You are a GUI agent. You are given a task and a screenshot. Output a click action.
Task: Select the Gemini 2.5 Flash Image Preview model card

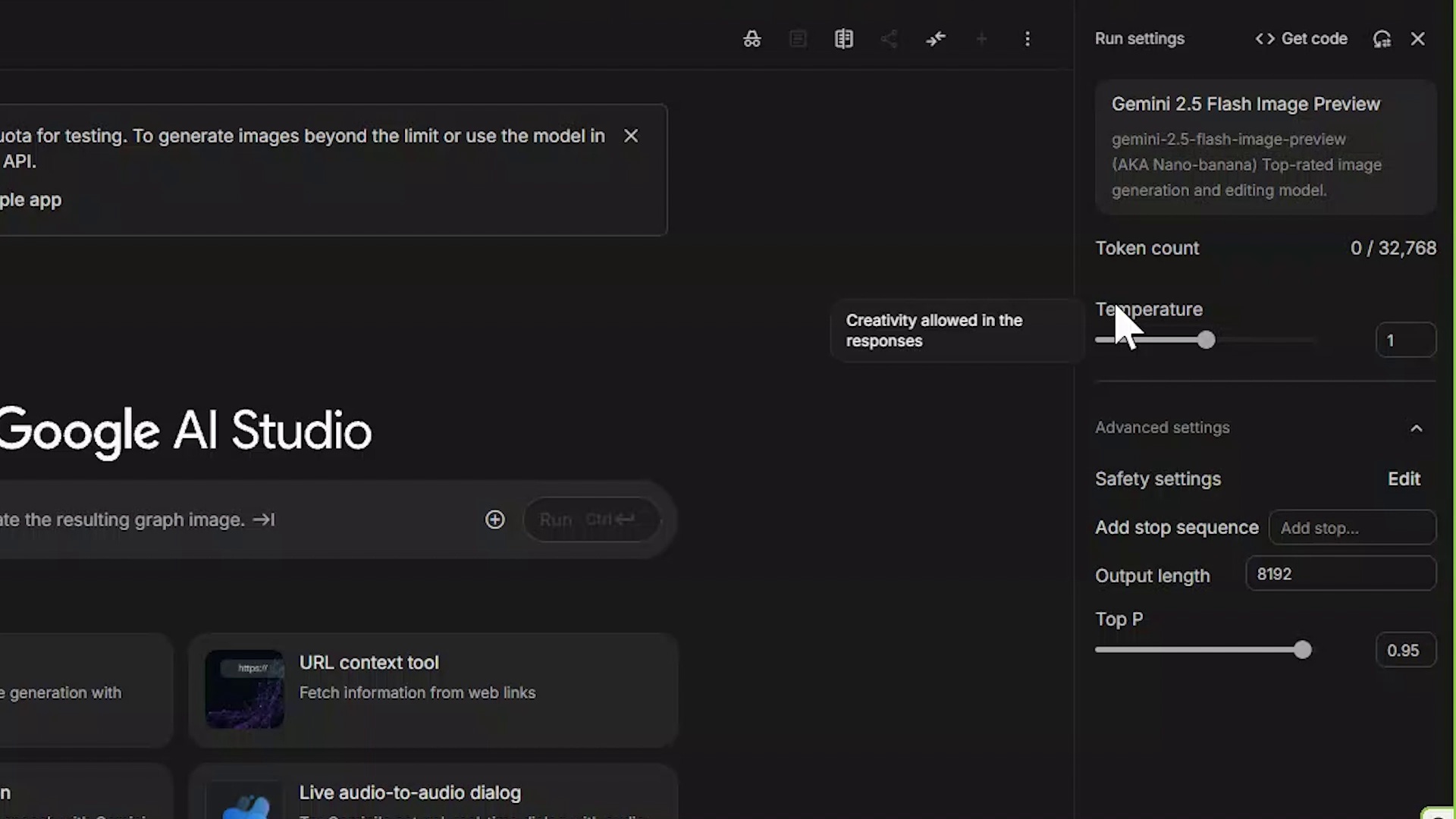(x=1266, y=147)
